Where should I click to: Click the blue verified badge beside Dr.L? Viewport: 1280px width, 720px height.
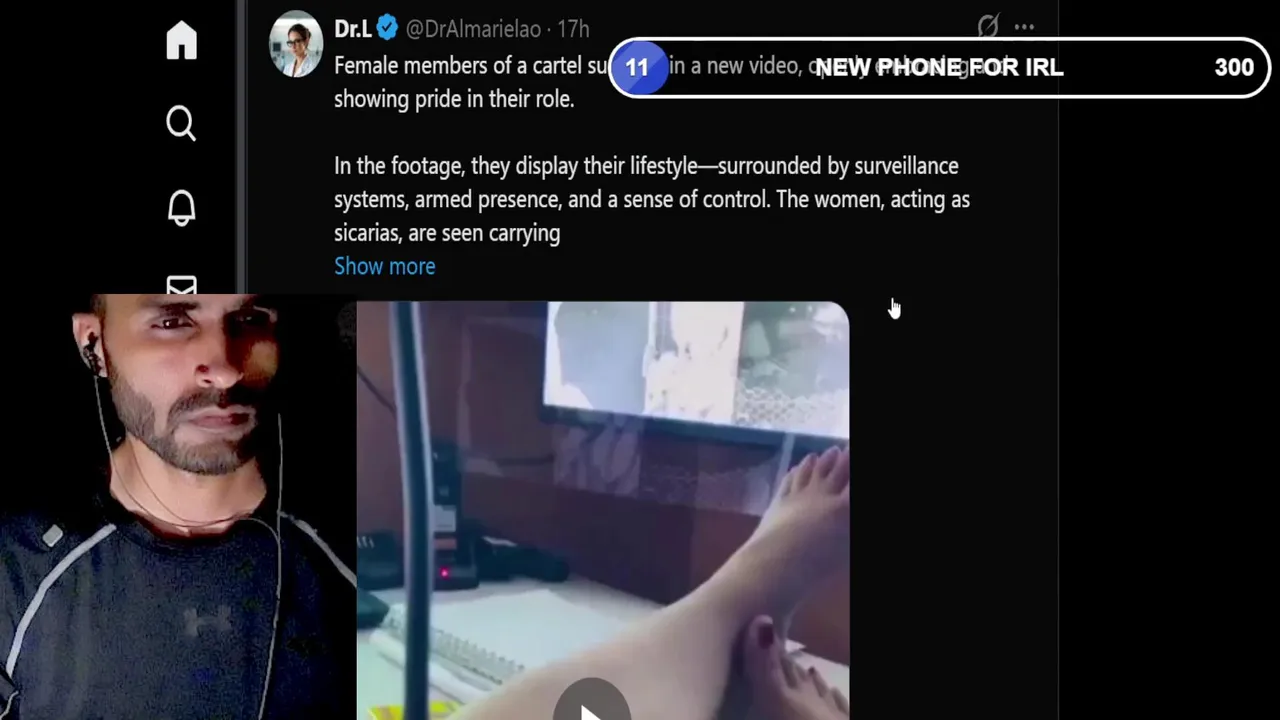[388, 28]
